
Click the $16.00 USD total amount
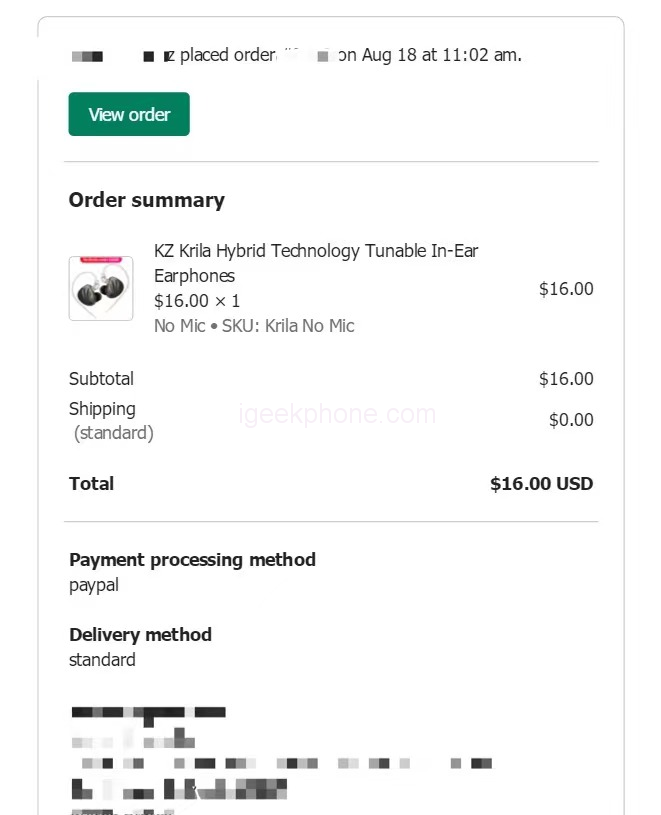541,484
